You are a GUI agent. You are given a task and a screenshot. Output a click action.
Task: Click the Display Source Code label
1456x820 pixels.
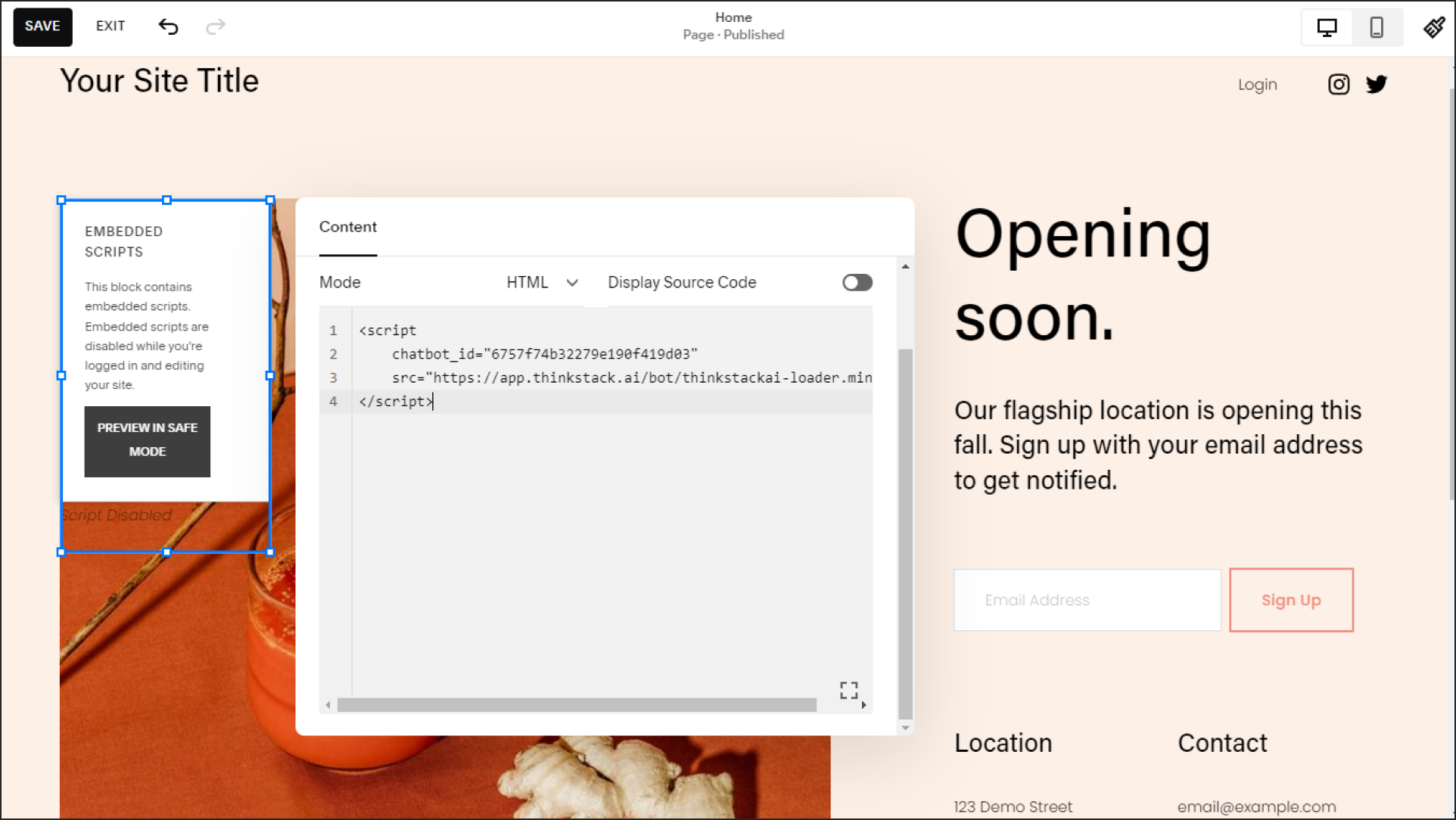pyautogui.click(x=682, y=282)
